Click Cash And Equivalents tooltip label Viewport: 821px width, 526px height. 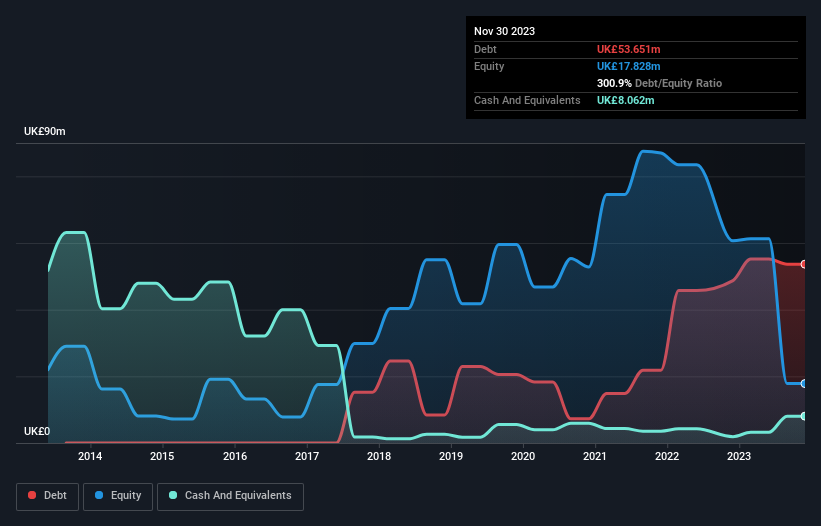(527, 100)
